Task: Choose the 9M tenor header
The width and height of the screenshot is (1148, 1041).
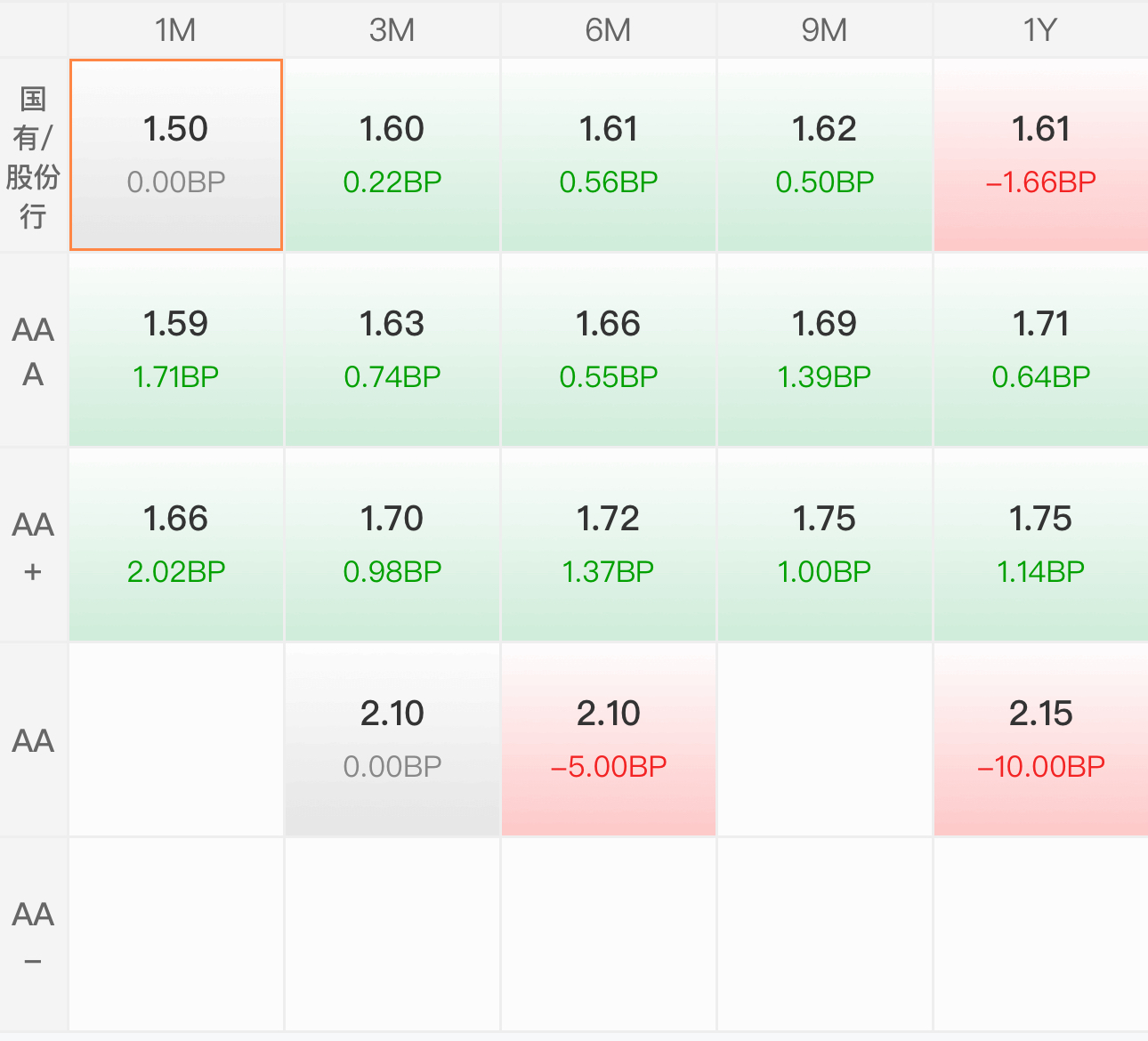Action: point(825,29)
